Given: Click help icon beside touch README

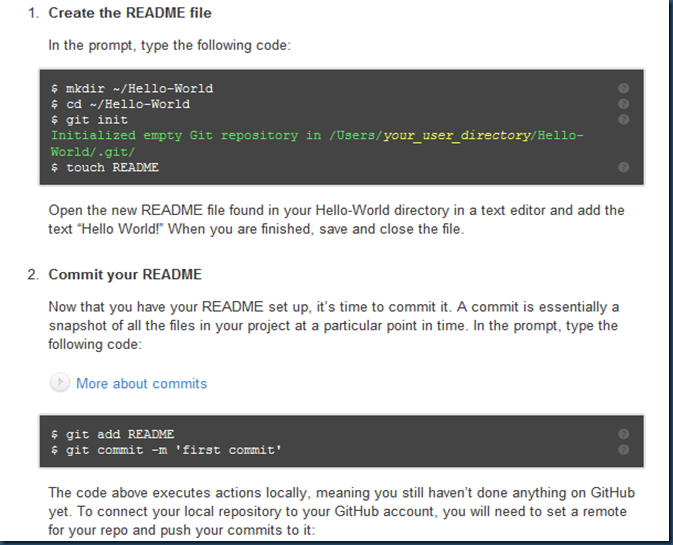Looking at the screenshot, I should (624, 167).
